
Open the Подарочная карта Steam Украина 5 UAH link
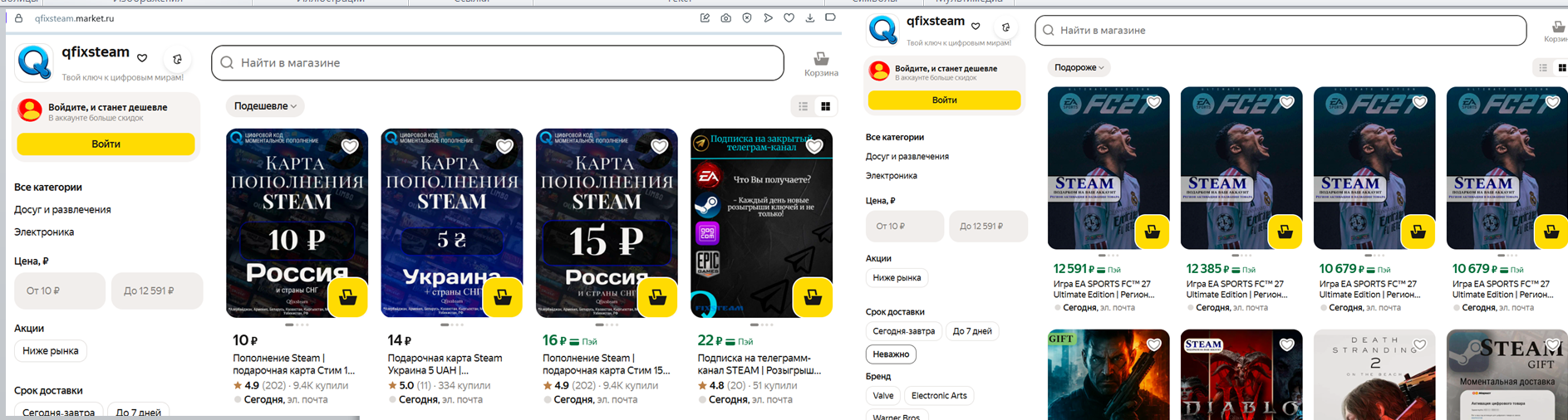(445, 364)
